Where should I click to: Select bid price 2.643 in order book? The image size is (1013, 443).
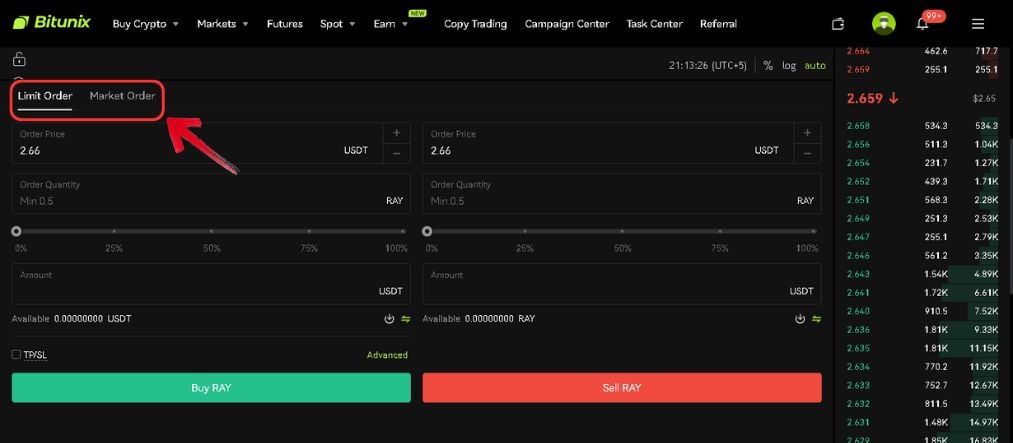click(858, 274)
